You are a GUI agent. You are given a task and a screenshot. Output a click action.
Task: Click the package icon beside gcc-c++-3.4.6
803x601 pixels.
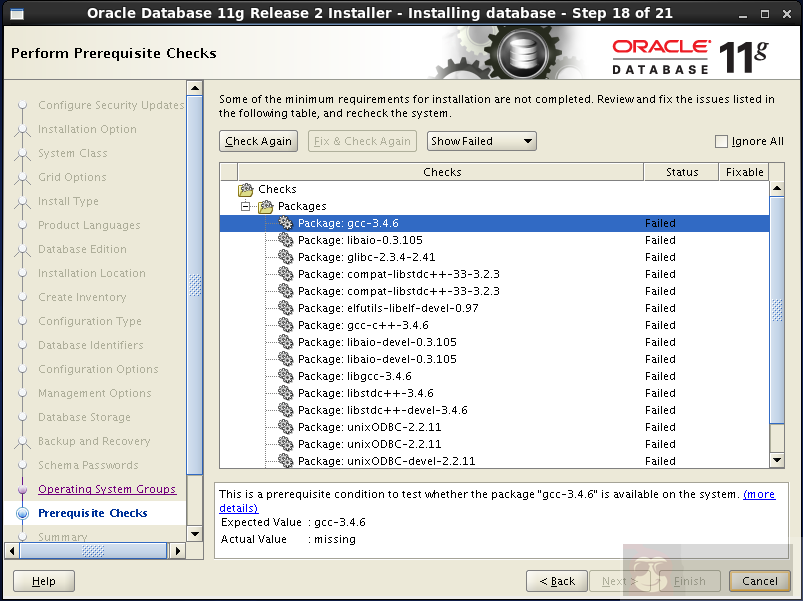click(x=285, y=325)
